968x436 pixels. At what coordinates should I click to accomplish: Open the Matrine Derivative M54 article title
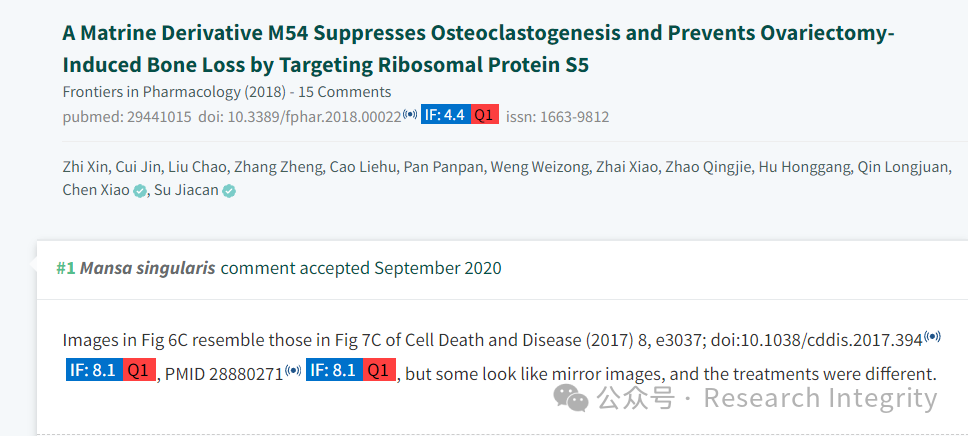478,49
